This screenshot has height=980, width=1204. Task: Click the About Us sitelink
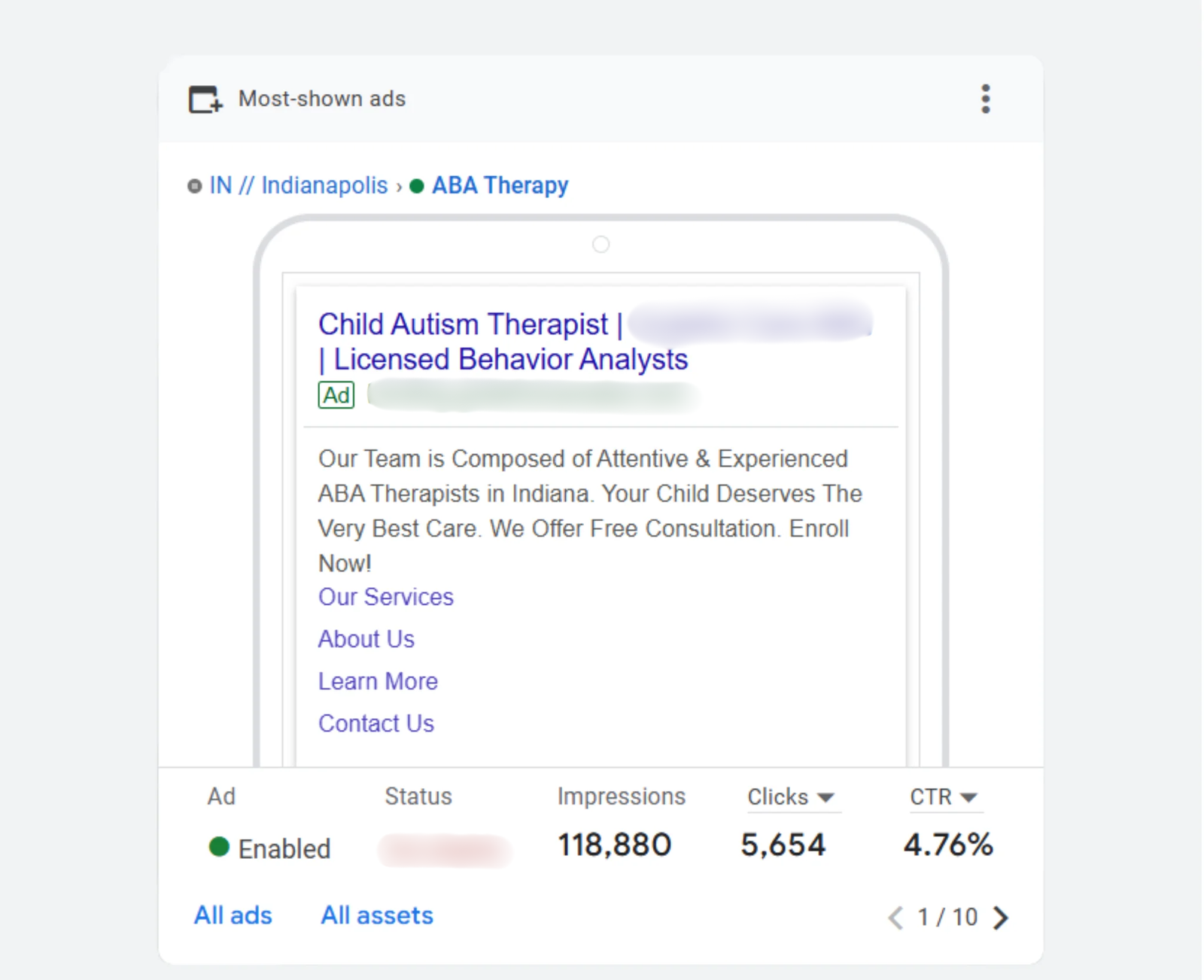click(366, 639)
